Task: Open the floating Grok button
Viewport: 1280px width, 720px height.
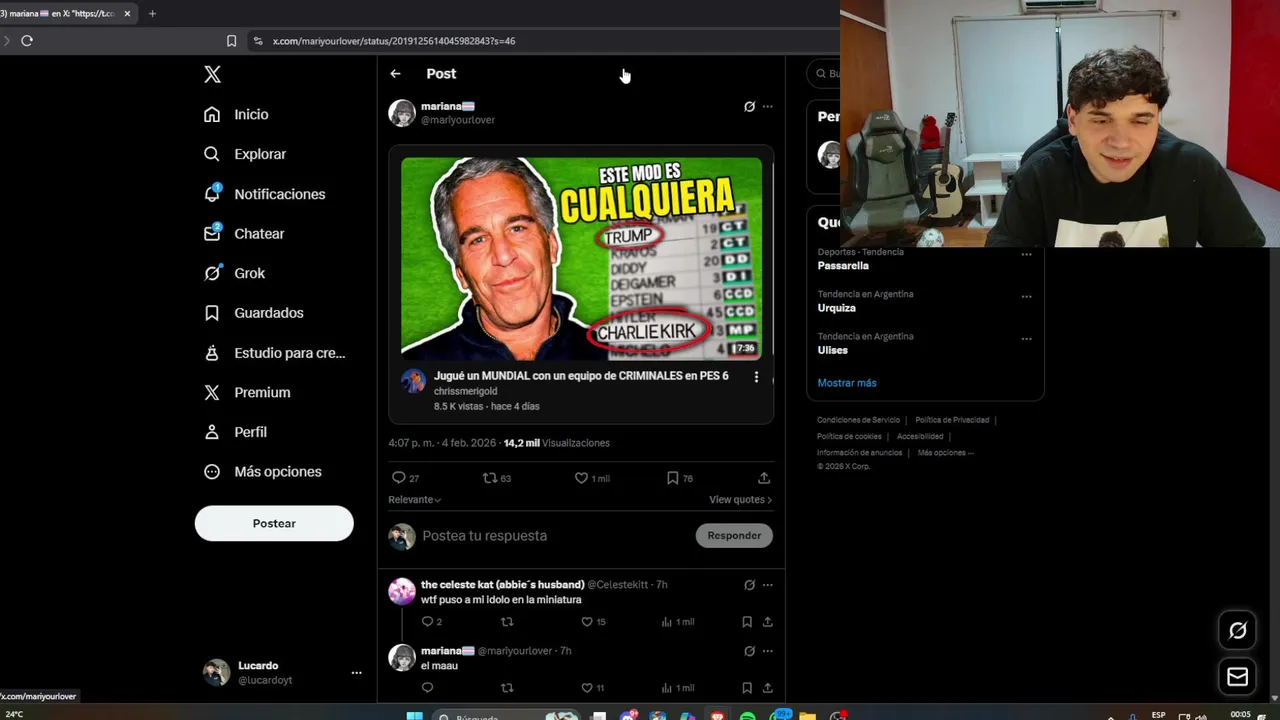Action: (1238, 630)
